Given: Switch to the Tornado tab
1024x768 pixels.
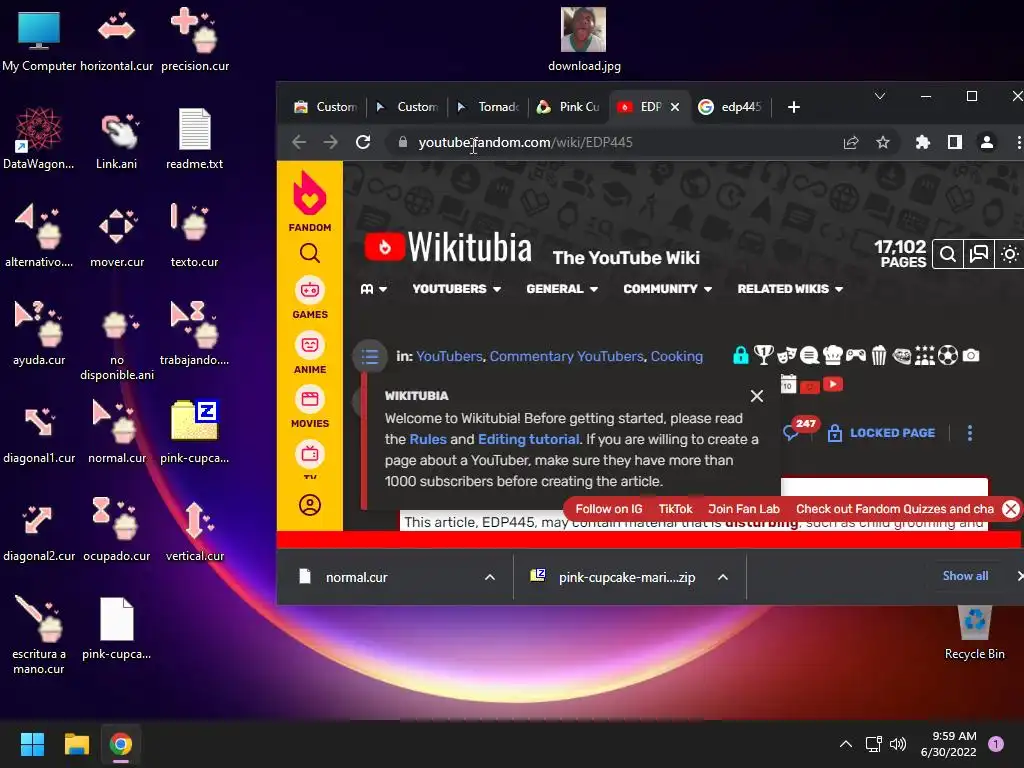Looking at the screenshot, I should (x=488, y=106).
